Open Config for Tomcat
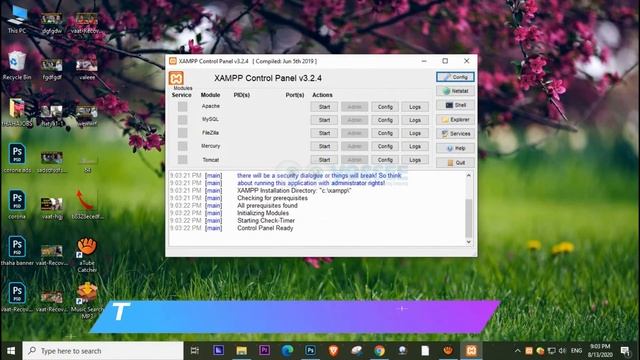640x360 pixels. tap(385, 160)
